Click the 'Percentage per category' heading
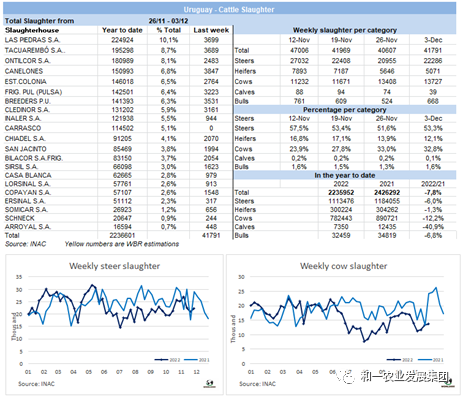 click(345, 110)
